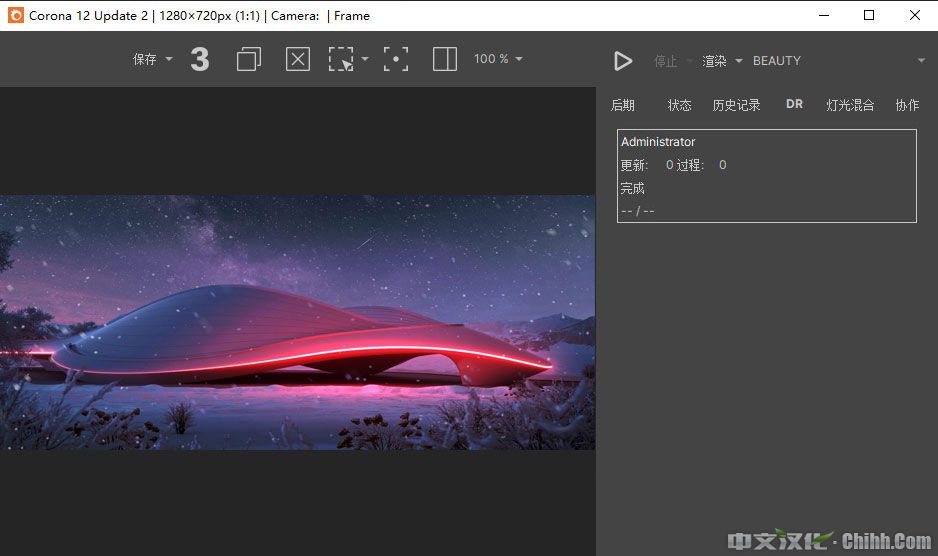Switch to the 后期 tab
Viewport: 938px width, 556px height.
coord(622,105)
